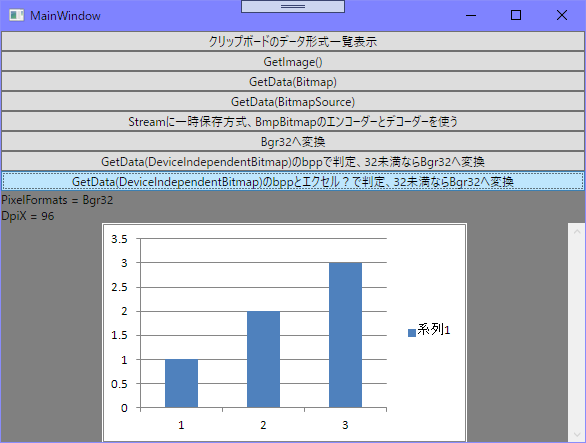Close the MainWindow window
This screenshot has height=443, width=586.
coord(562,15)
